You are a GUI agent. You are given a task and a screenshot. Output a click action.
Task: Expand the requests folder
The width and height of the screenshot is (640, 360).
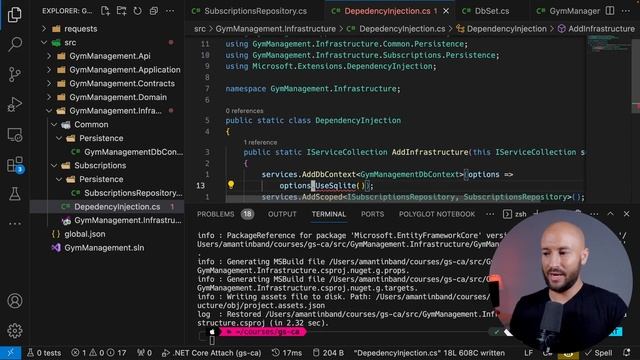pyautogui.click(x=44, y=29)
